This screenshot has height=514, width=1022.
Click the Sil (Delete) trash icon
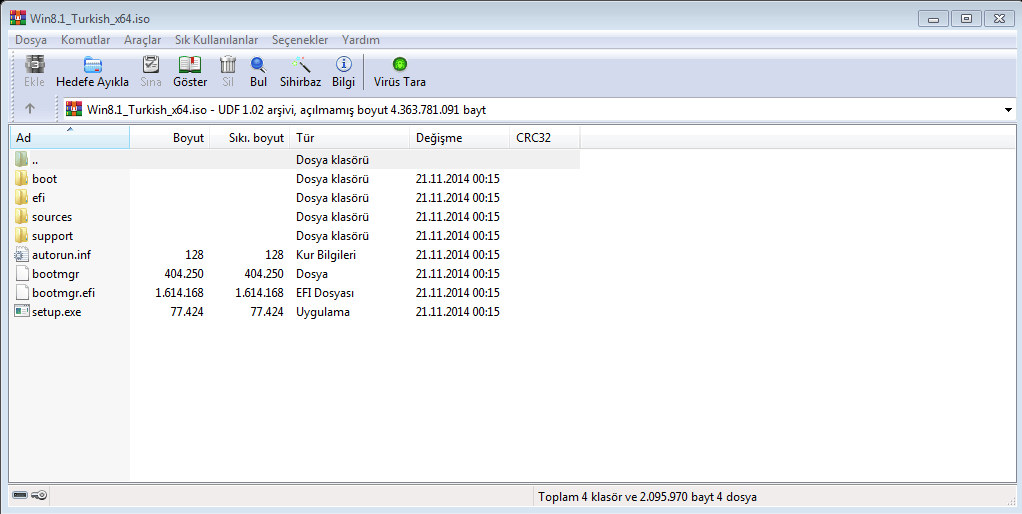point(227,64)
